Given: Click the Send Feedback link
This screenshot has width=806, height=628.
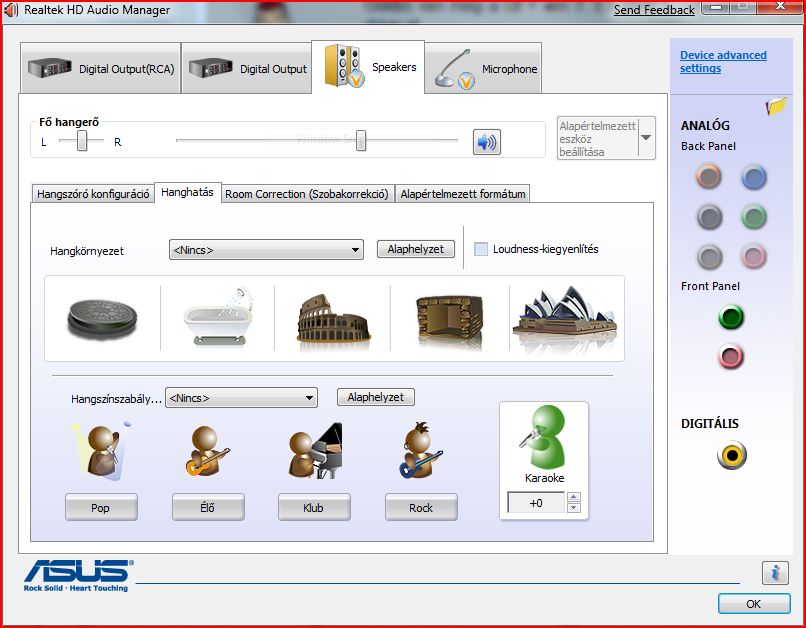Looking at the screenshot, I should point(654,10).
